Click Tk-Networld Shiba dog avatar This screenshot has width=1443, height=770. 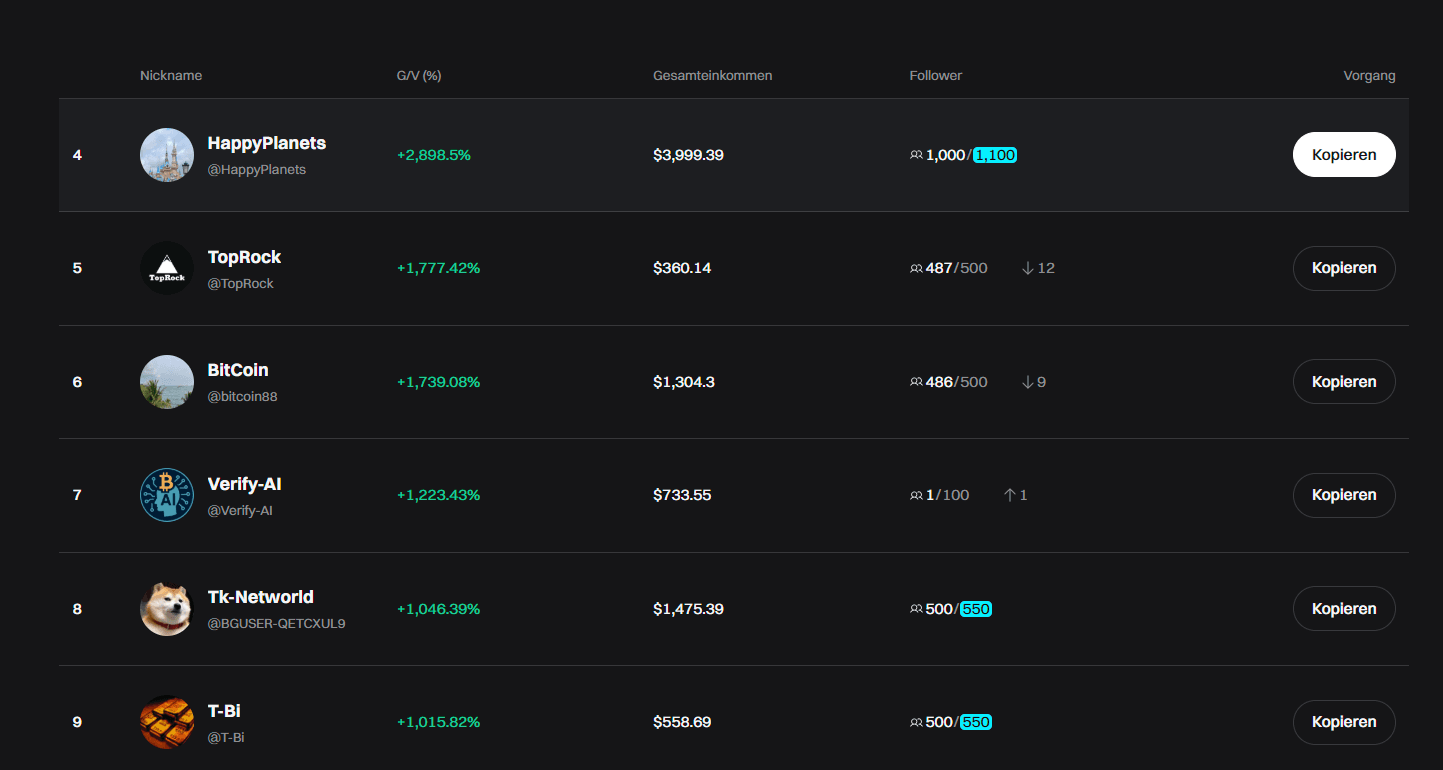[x=167, y=609]
